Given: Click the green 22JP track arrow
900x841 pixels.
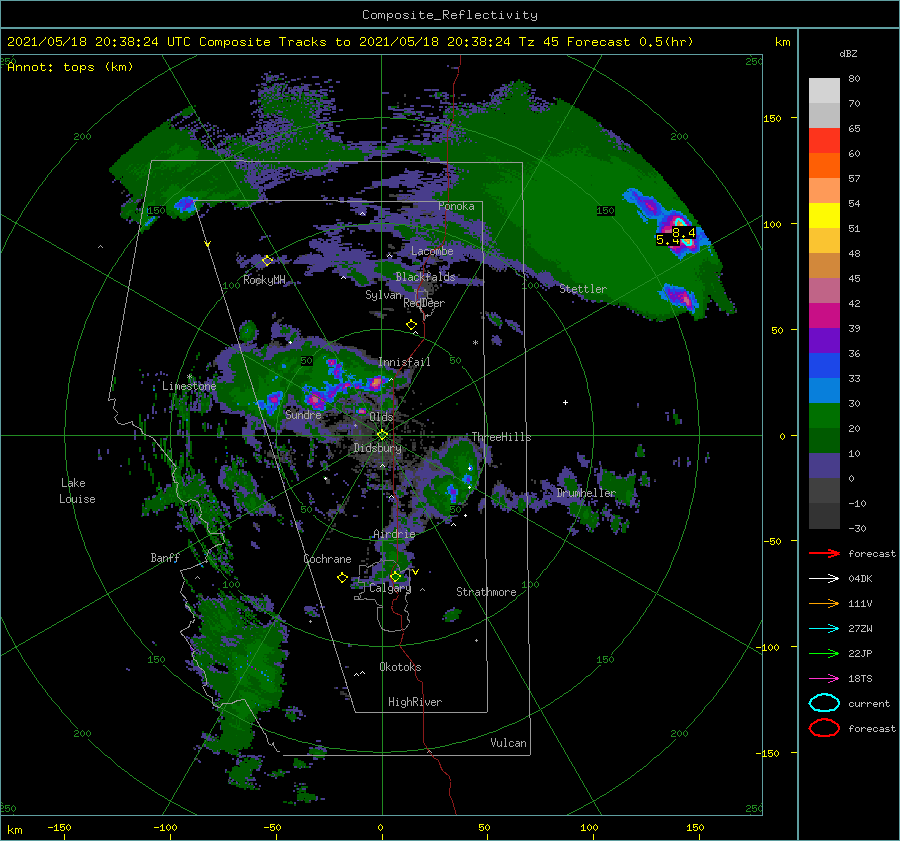Looking at the screenshot, I should pyautogui.click(x=824, y=653).
